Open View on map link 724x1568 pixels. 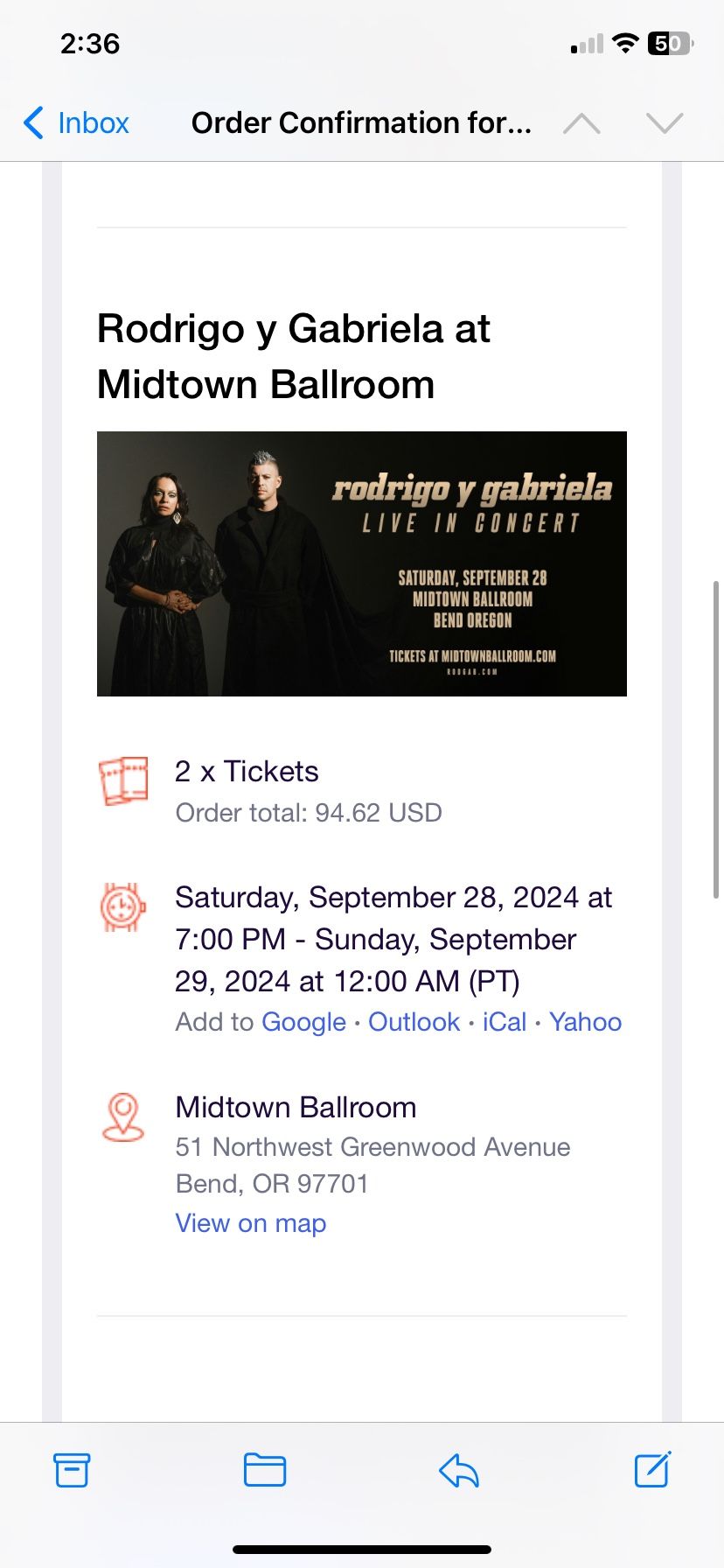[x=251, y=1223]
